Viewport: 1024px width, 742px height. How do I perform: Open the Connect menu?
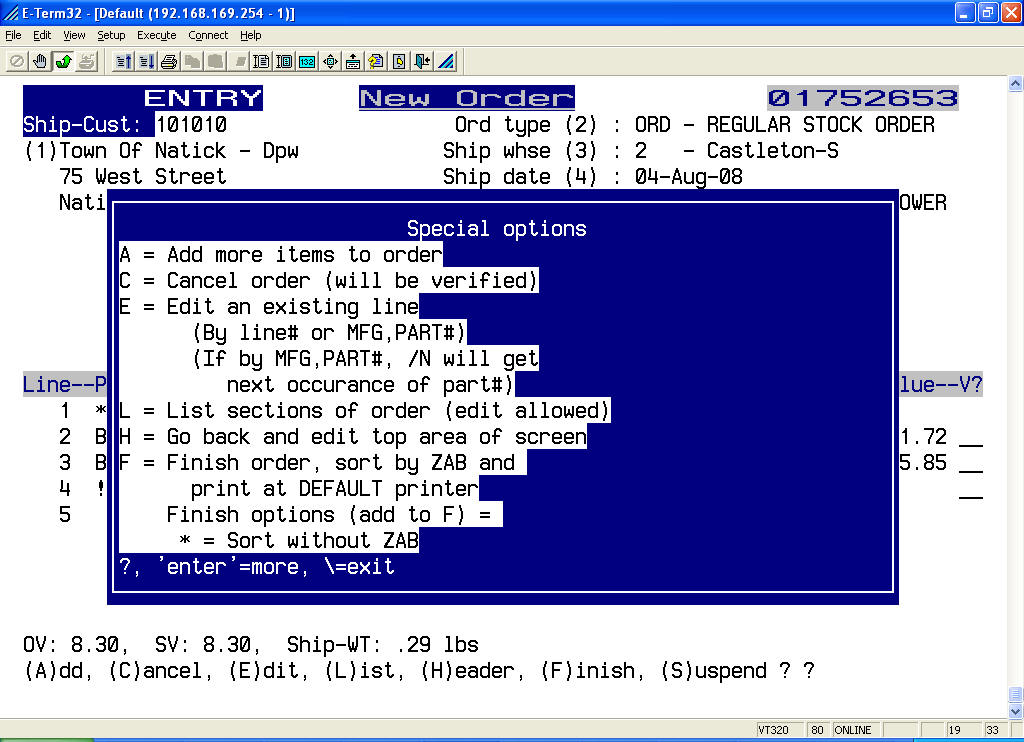coord(208,35)
